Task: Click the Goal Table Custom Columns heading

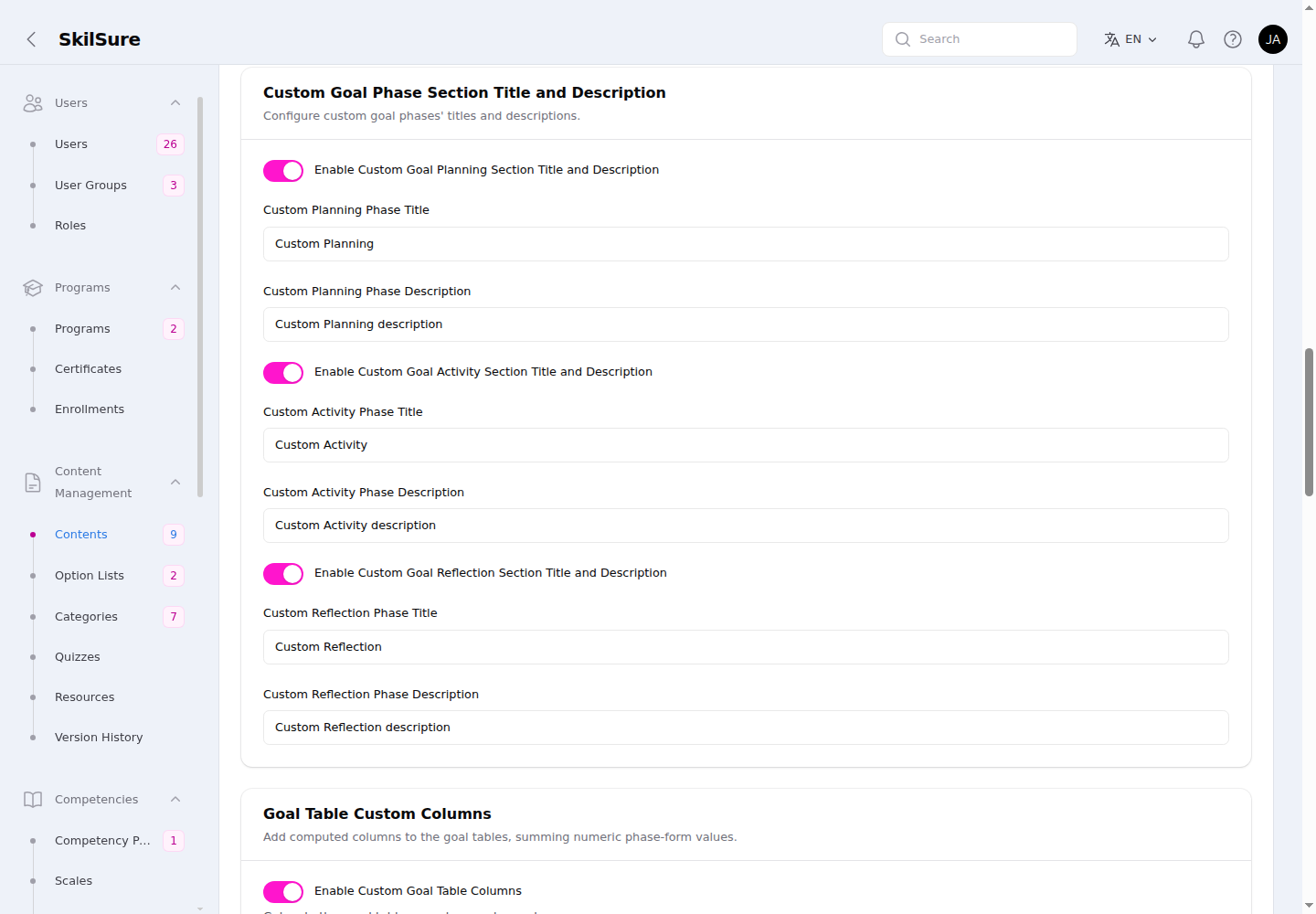Action: [x=377, y=814]
